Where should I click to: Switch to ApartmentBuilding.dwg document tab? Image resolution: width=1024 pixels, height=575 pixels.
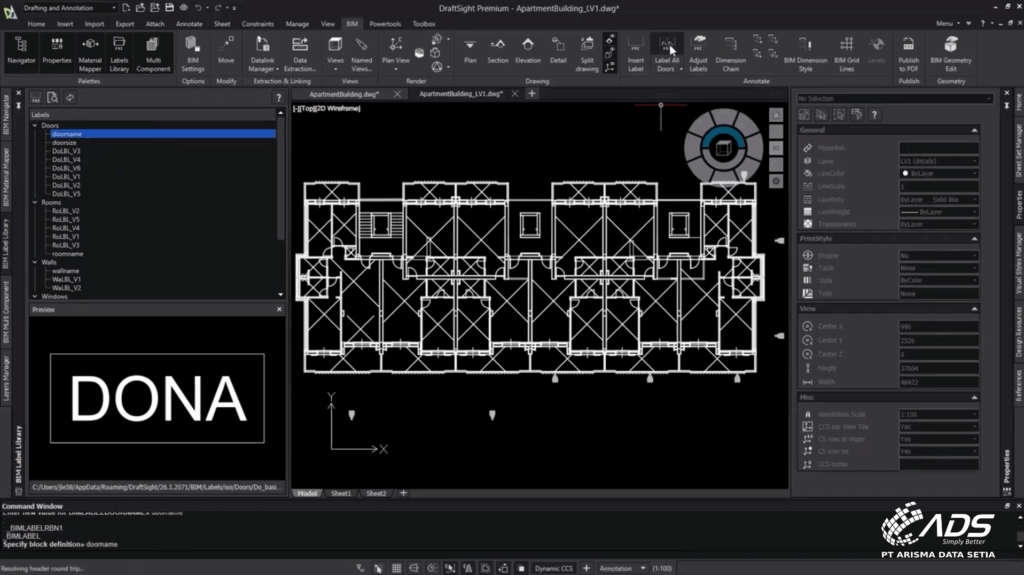click(344, 94)
